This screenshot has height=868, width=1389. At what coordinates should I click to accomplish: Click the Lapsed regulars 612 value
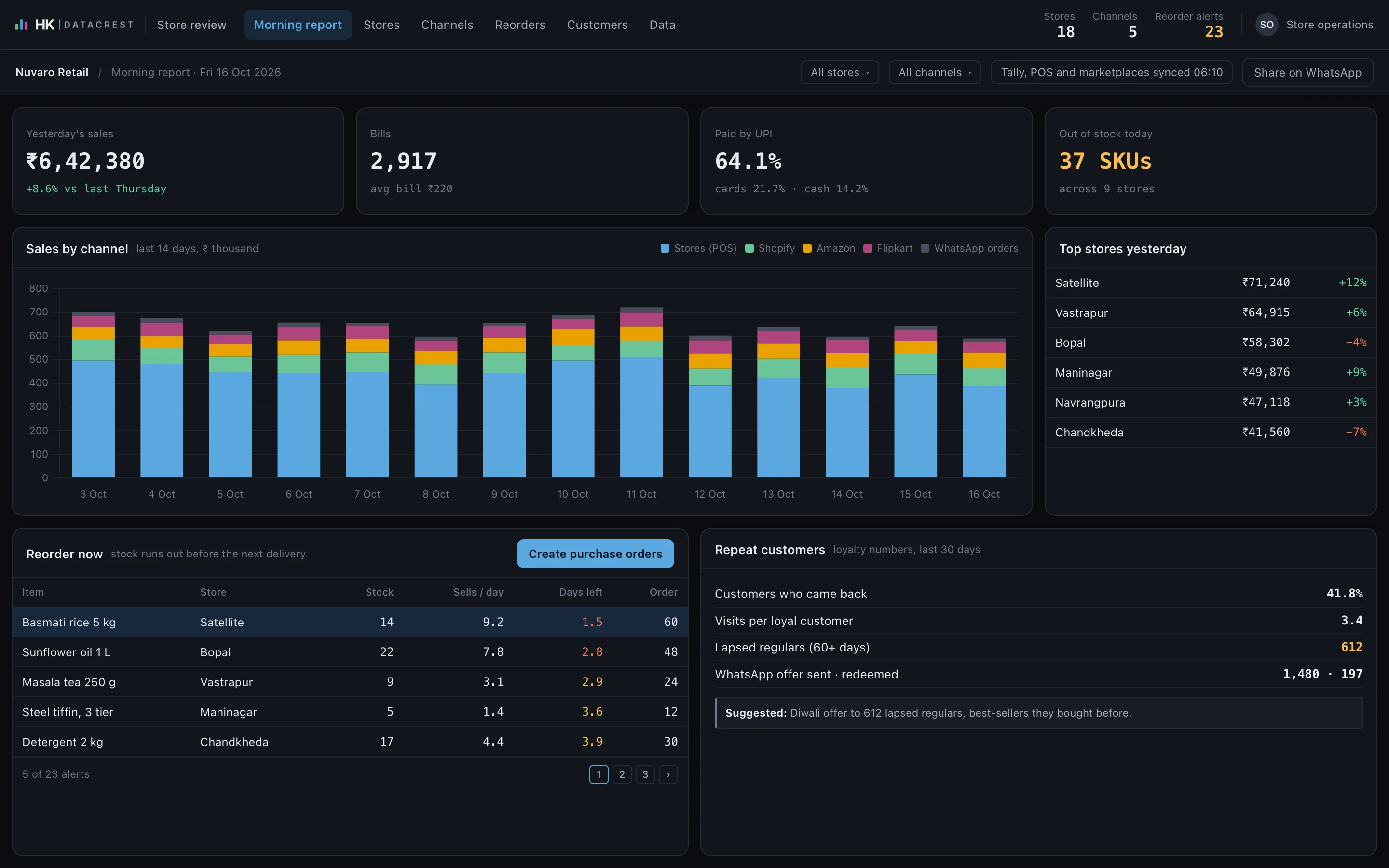click(1351, 647)
